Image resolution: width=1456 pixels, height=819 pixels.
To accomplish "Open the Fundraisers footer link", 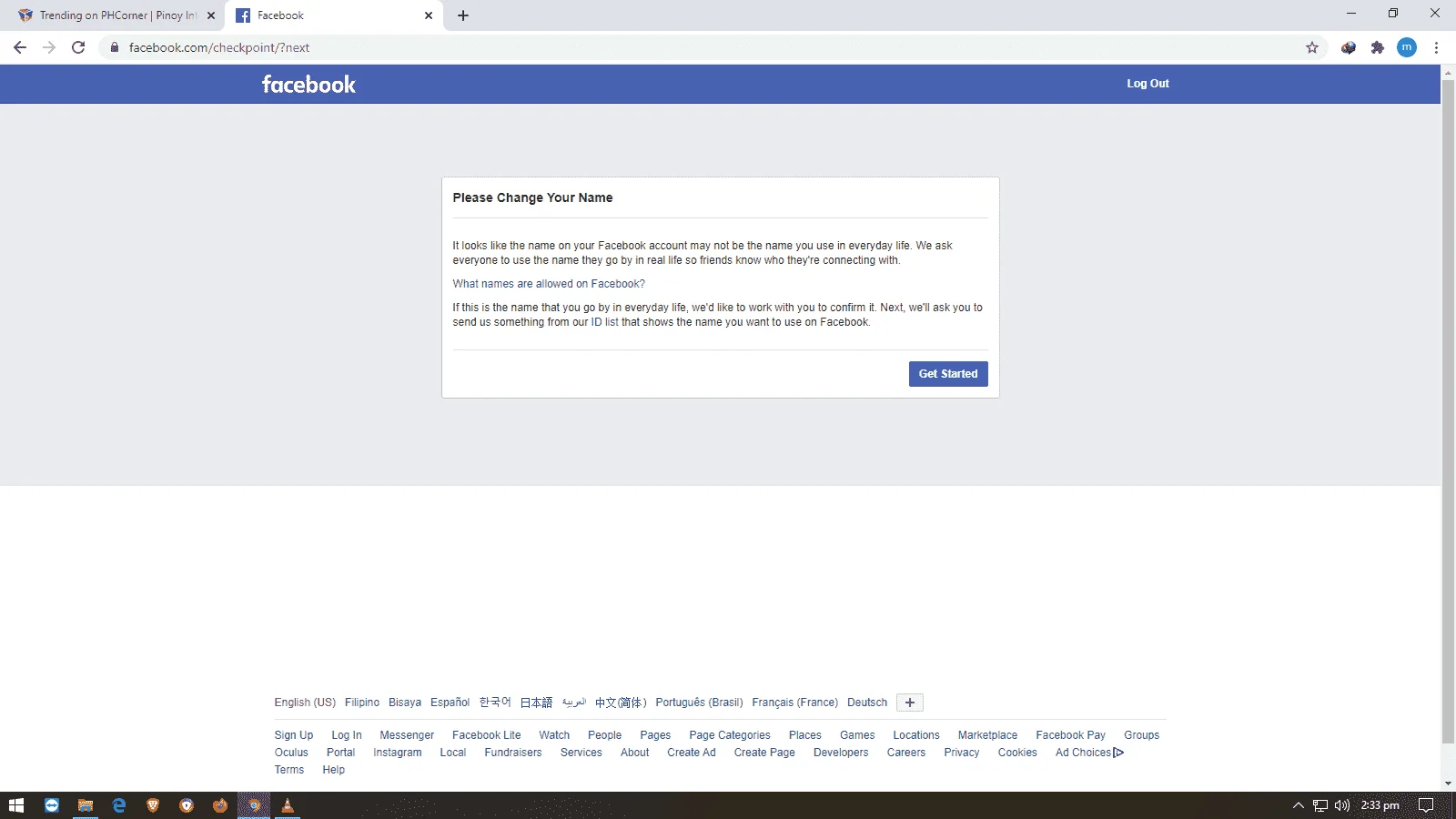I will pos(513,753).
